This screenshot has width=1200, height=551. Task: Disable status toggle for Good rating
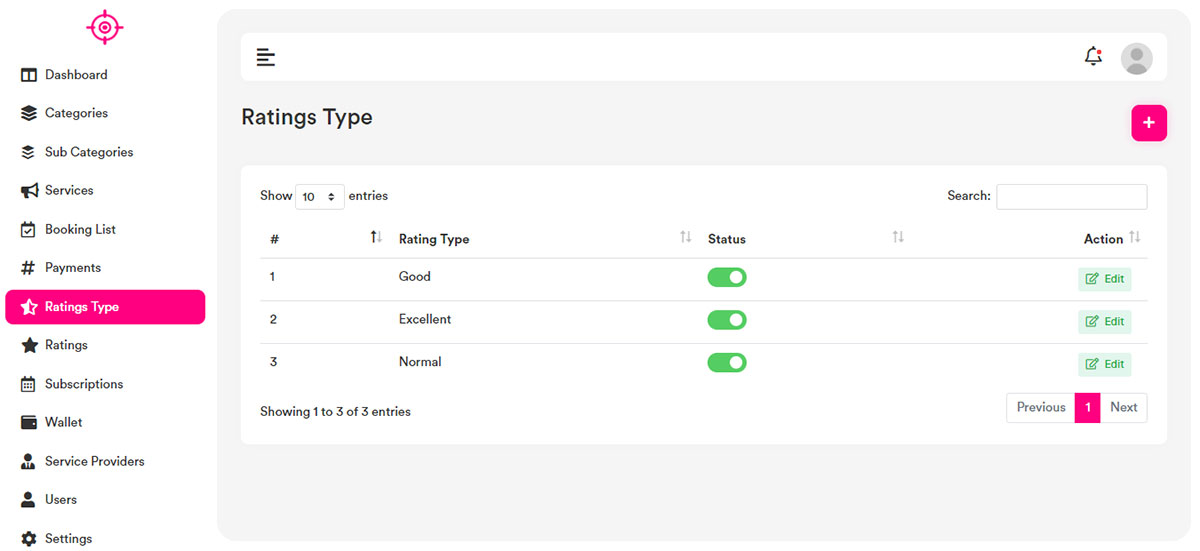[727, 277]
